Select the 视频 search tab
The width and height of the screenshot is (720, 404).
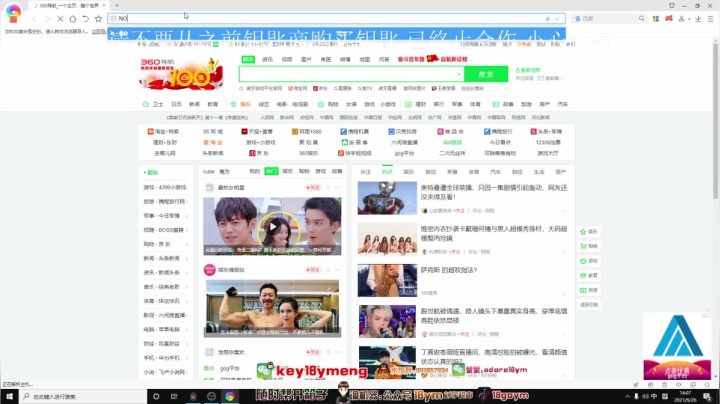click(287, 60)
